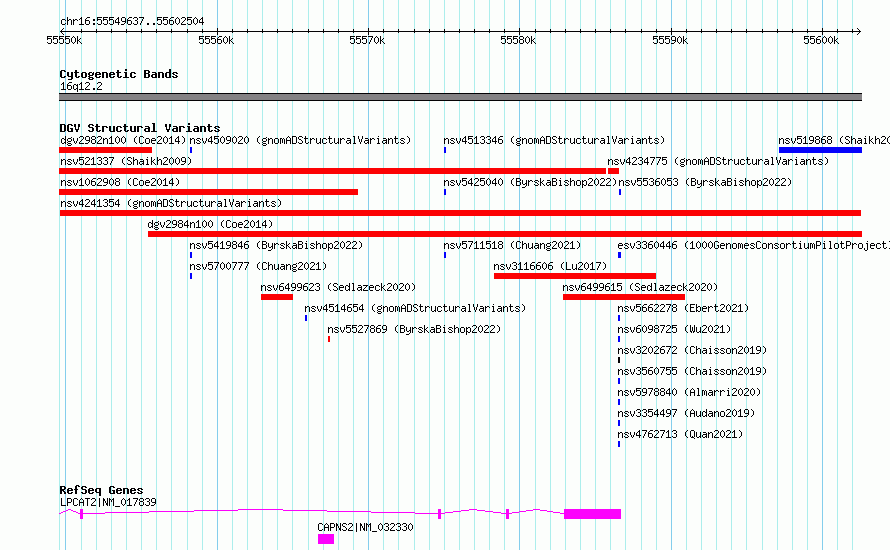Select nsv5662278 (Ebert2021) variant label

coord(683,308)
